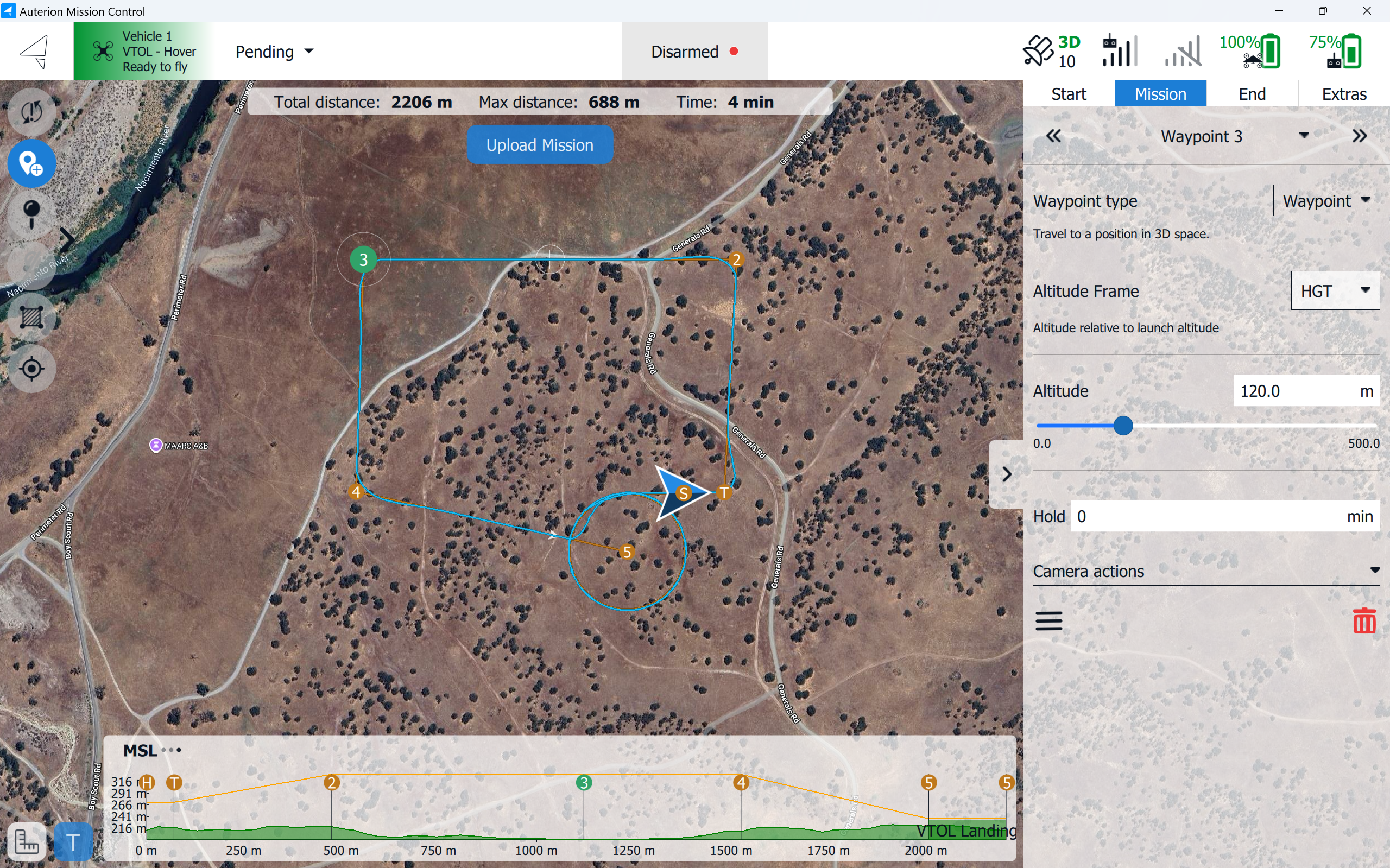Open the GPS satellite status indicator

1051,51
